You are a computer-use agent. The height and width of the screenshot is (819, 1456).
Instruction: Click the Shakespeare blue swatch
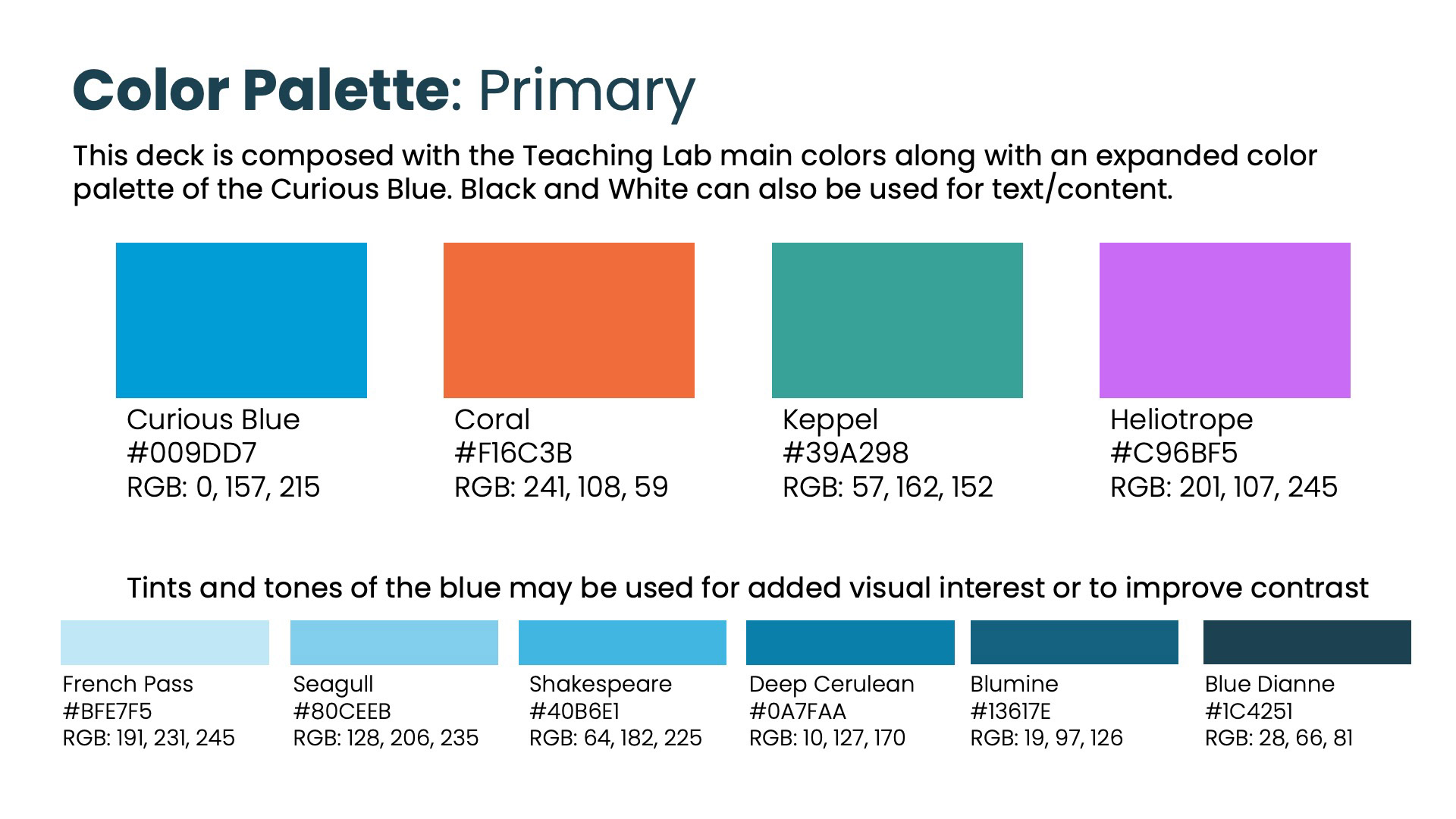click(623, 642)
